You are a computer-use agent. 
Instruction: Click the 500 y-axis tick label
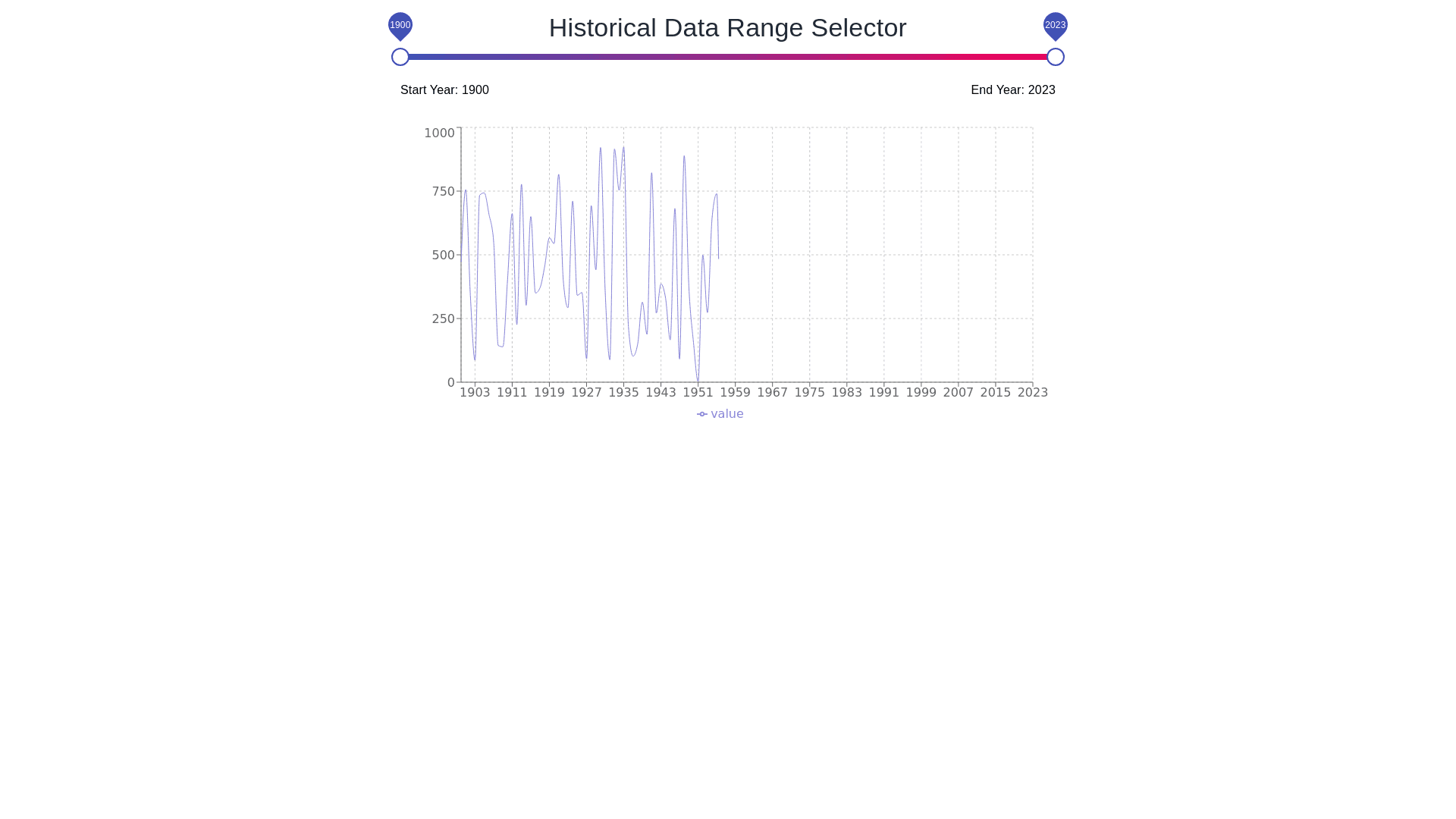tap(443, 256)
